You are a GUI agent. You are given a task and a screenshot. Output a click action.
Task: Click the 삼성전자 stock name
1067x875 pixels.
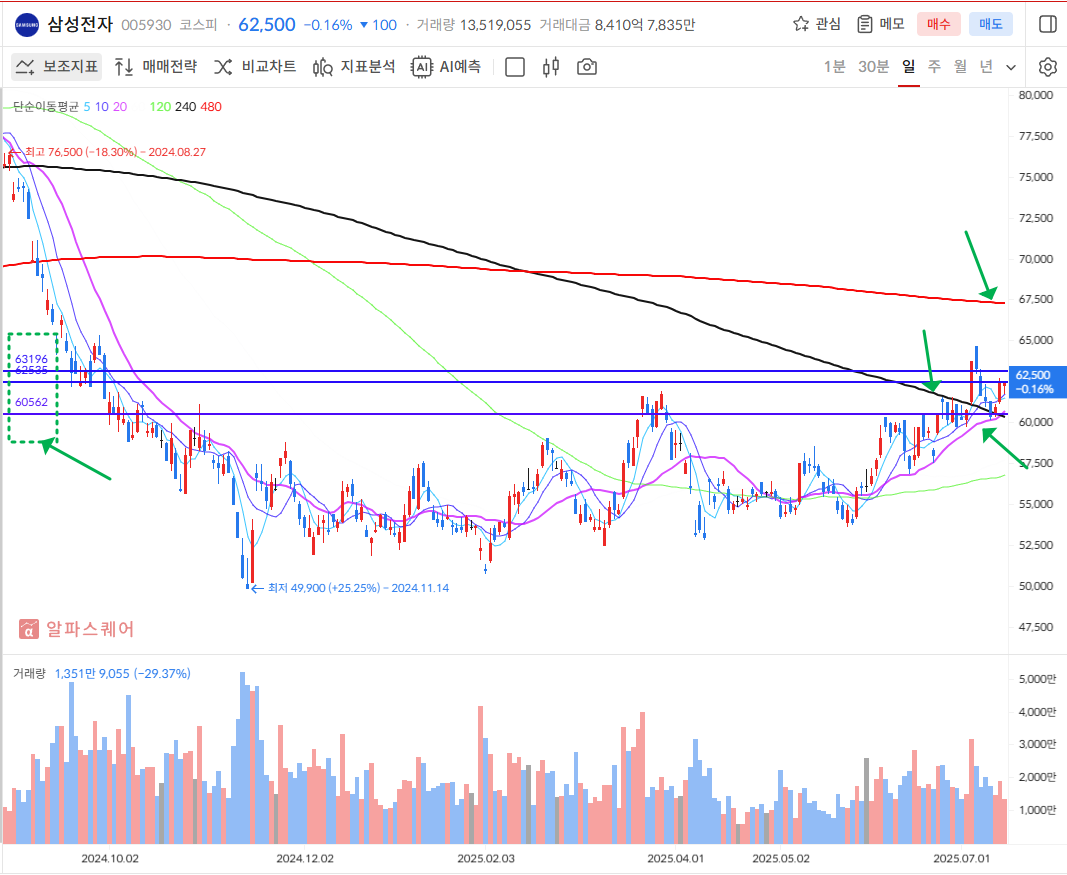[80, 24]
